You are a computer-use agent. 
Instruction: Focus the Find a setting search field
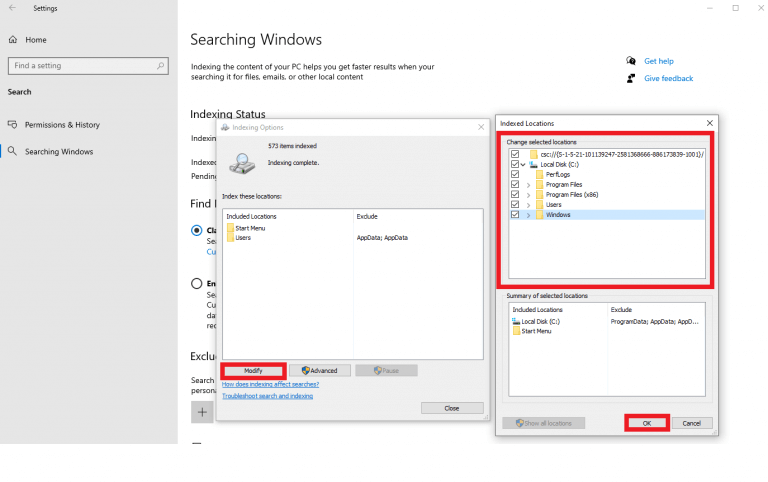click(88, 66)
